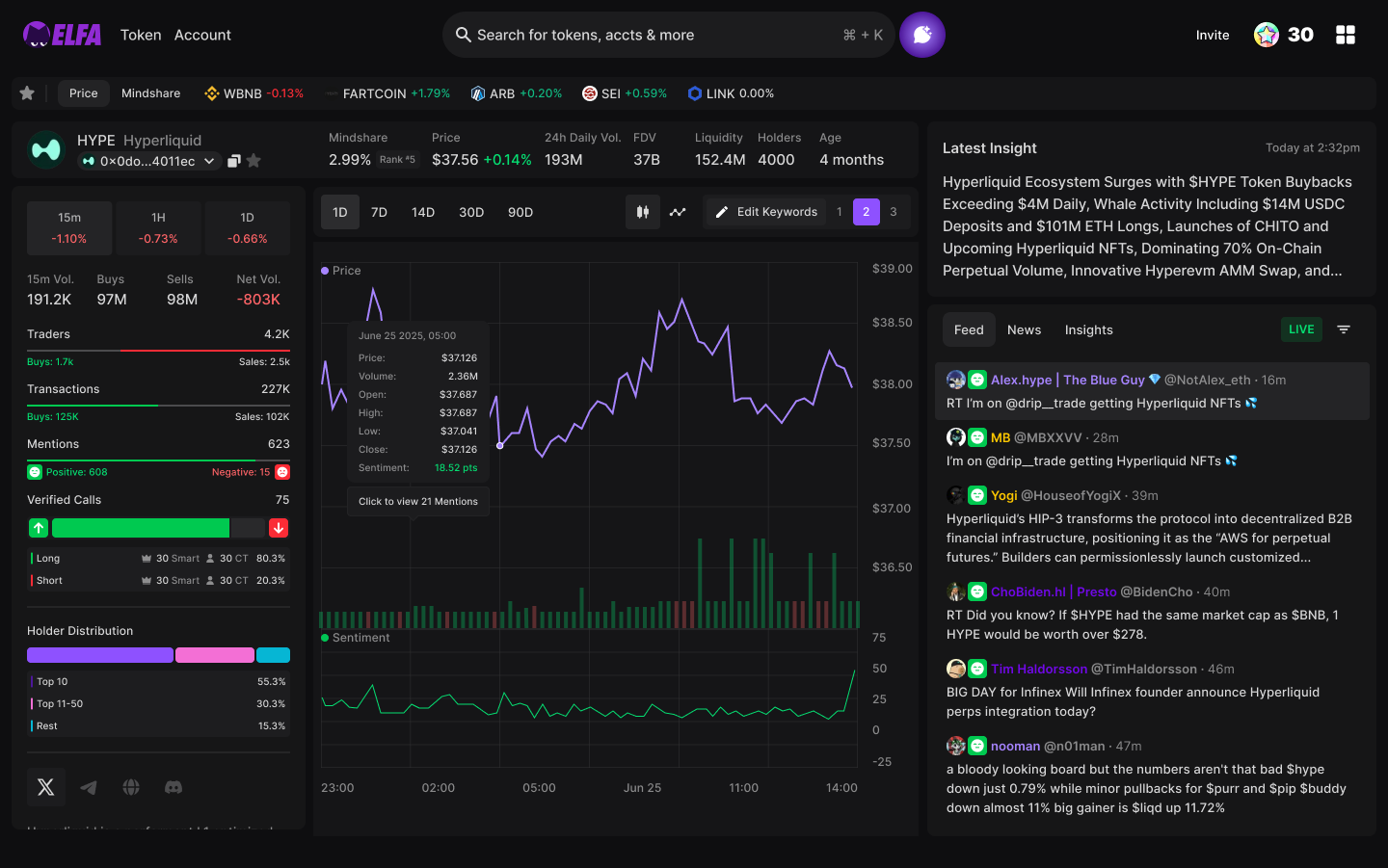
Task: Open the Telegram social link
Action: [x=89, y=787]
